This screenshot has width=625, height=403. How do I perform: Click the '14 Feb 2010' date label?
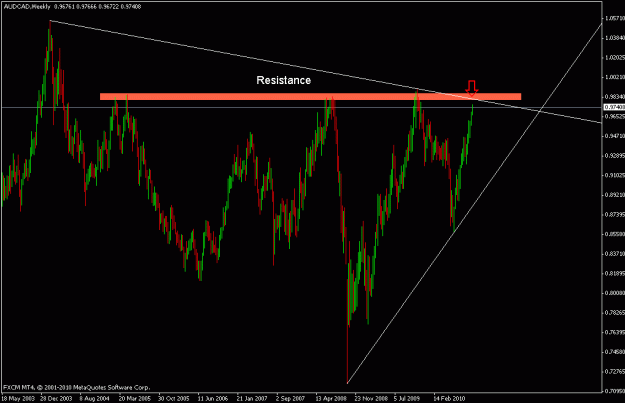point(449,399)
